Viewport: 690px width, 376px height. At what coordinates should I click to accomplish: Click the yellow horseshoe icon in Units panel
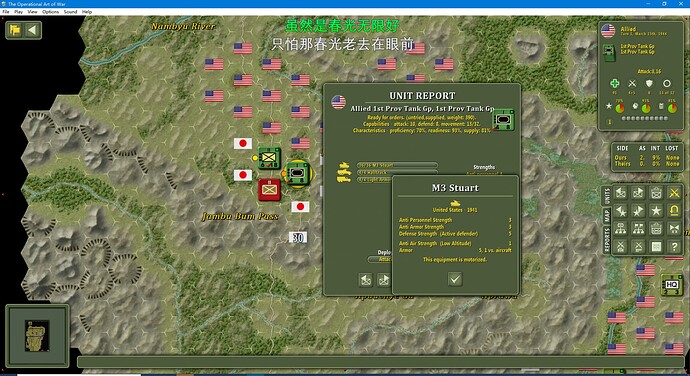click(674, 211)
